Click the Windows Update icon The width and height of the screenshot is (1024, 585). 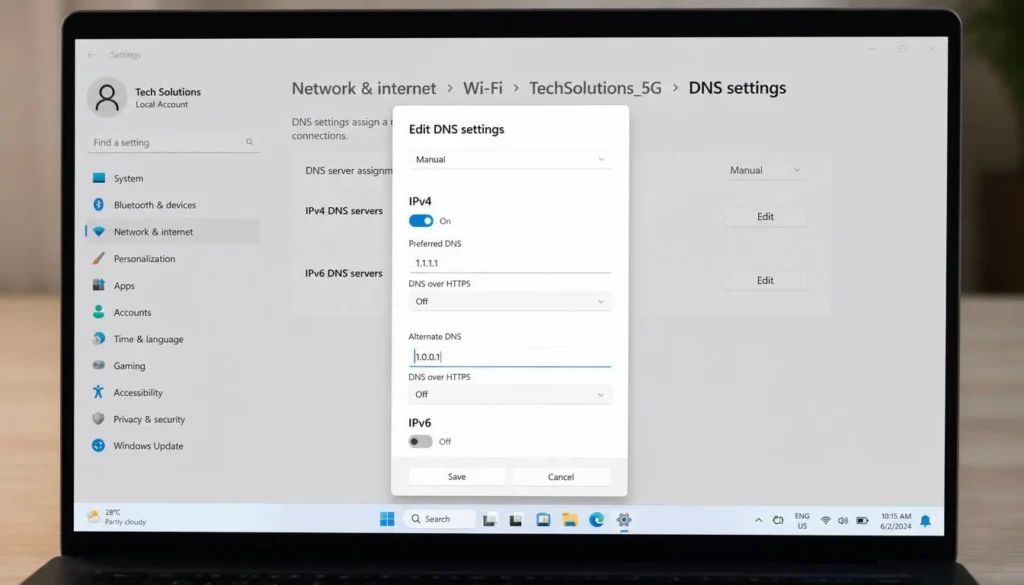[x=99, y=445]
